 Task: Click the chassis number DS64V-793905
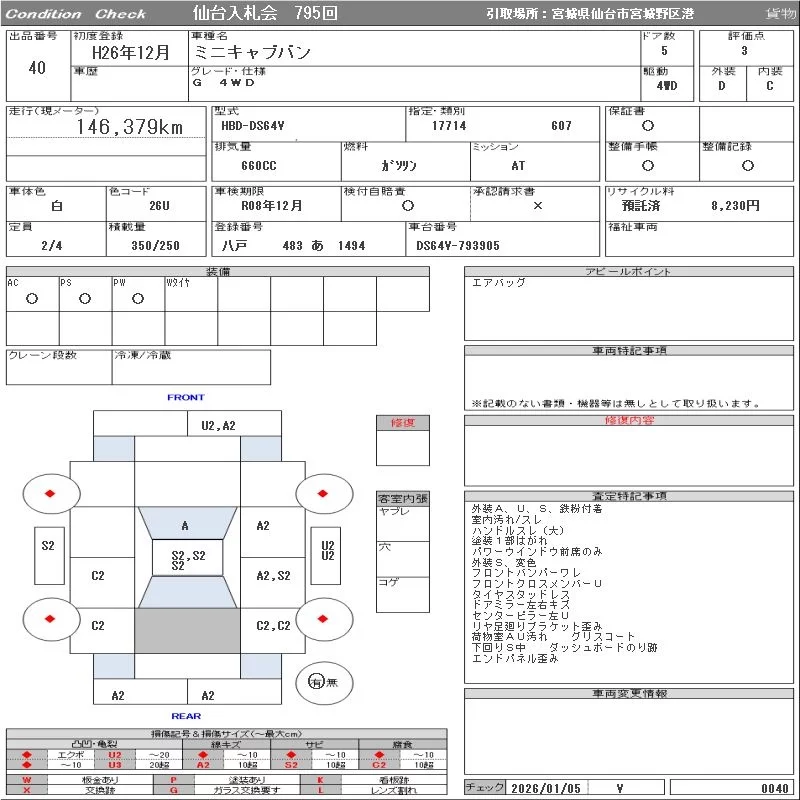457,246
